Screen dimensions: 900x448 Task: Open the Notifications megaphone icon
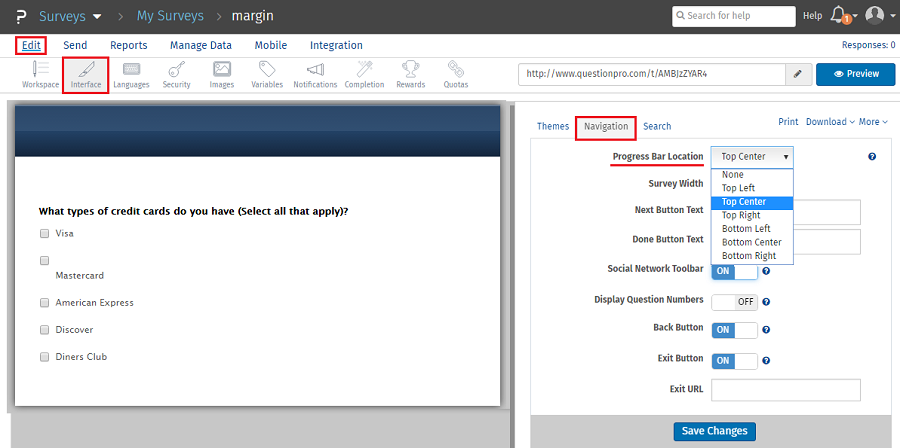pos(315,75)
